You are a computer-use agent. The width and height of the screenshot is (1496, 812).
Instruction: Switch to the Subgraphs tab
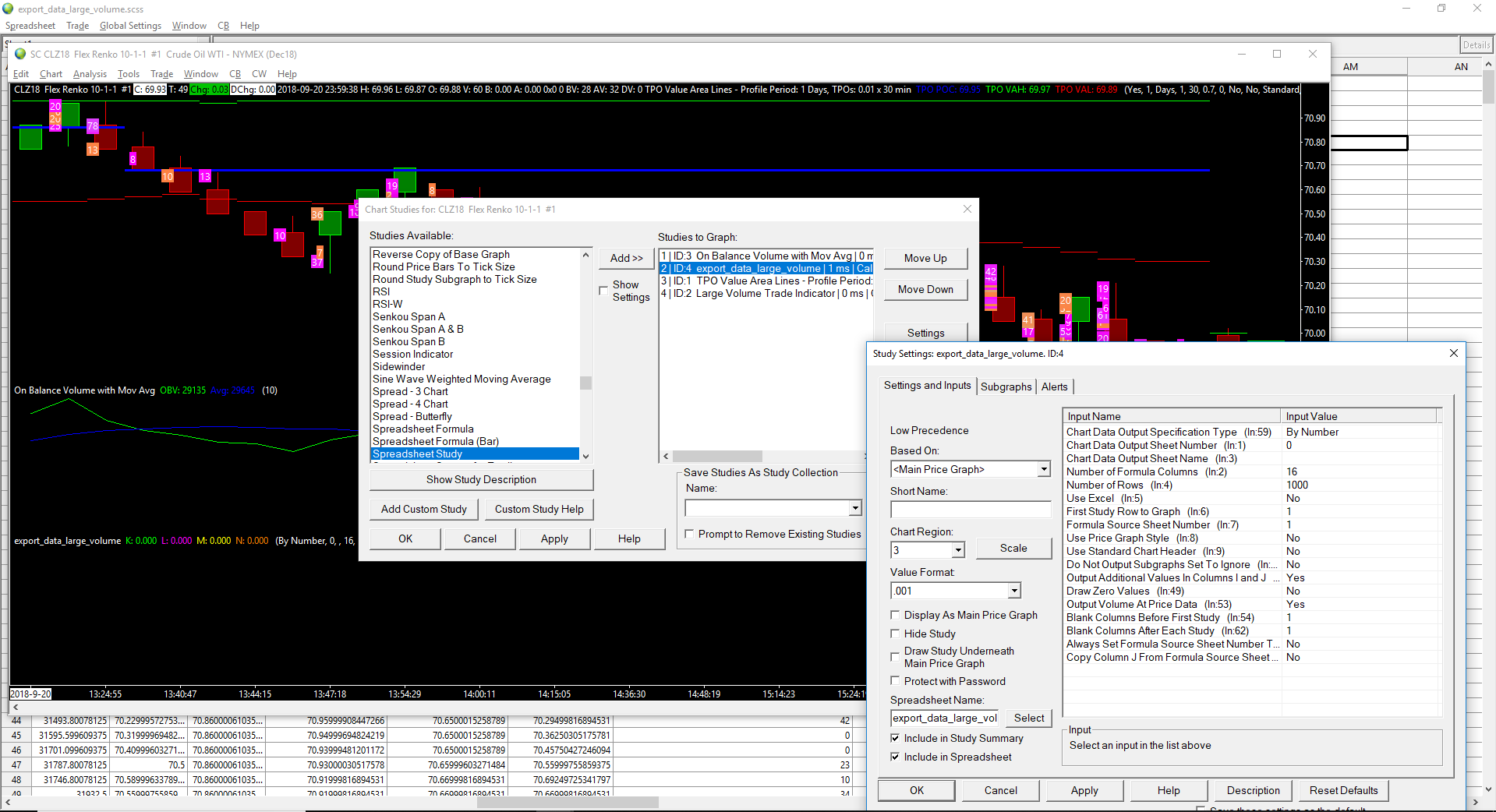pos(1006,387)
